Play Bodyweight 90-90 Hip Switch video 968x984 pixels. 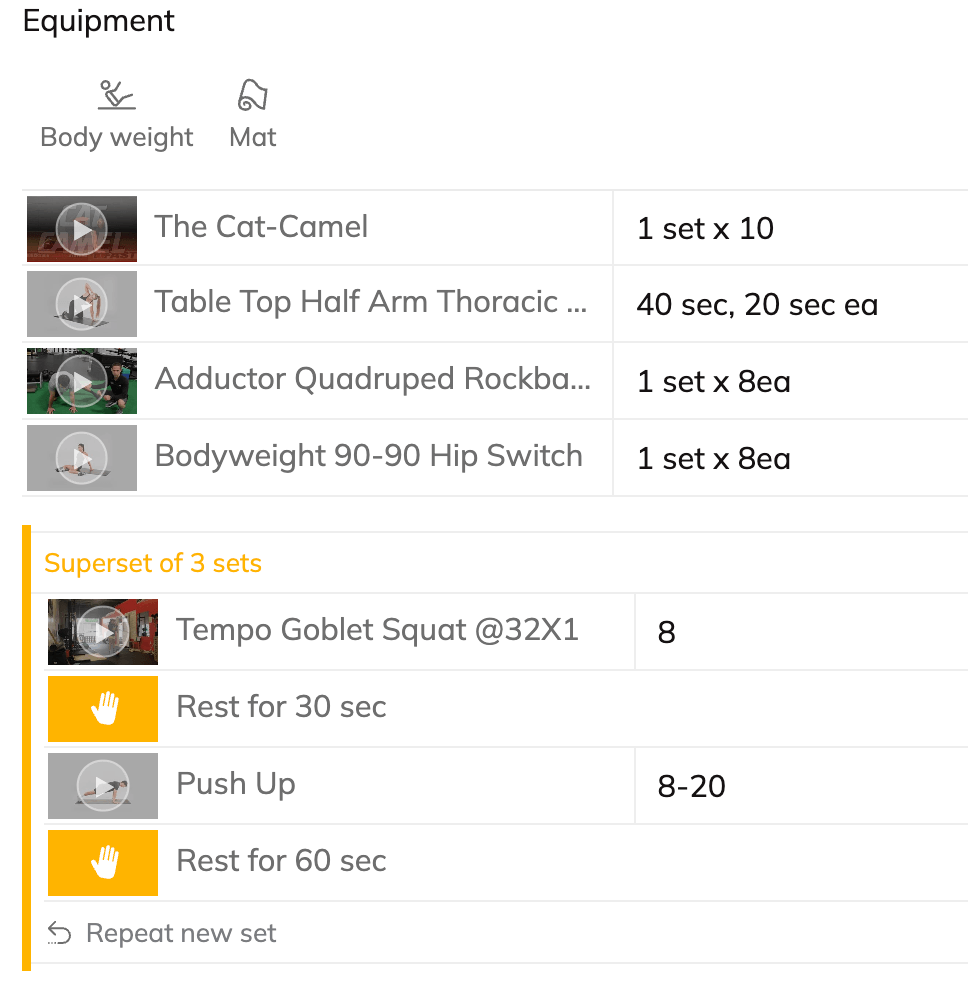[x=82, y=458]
